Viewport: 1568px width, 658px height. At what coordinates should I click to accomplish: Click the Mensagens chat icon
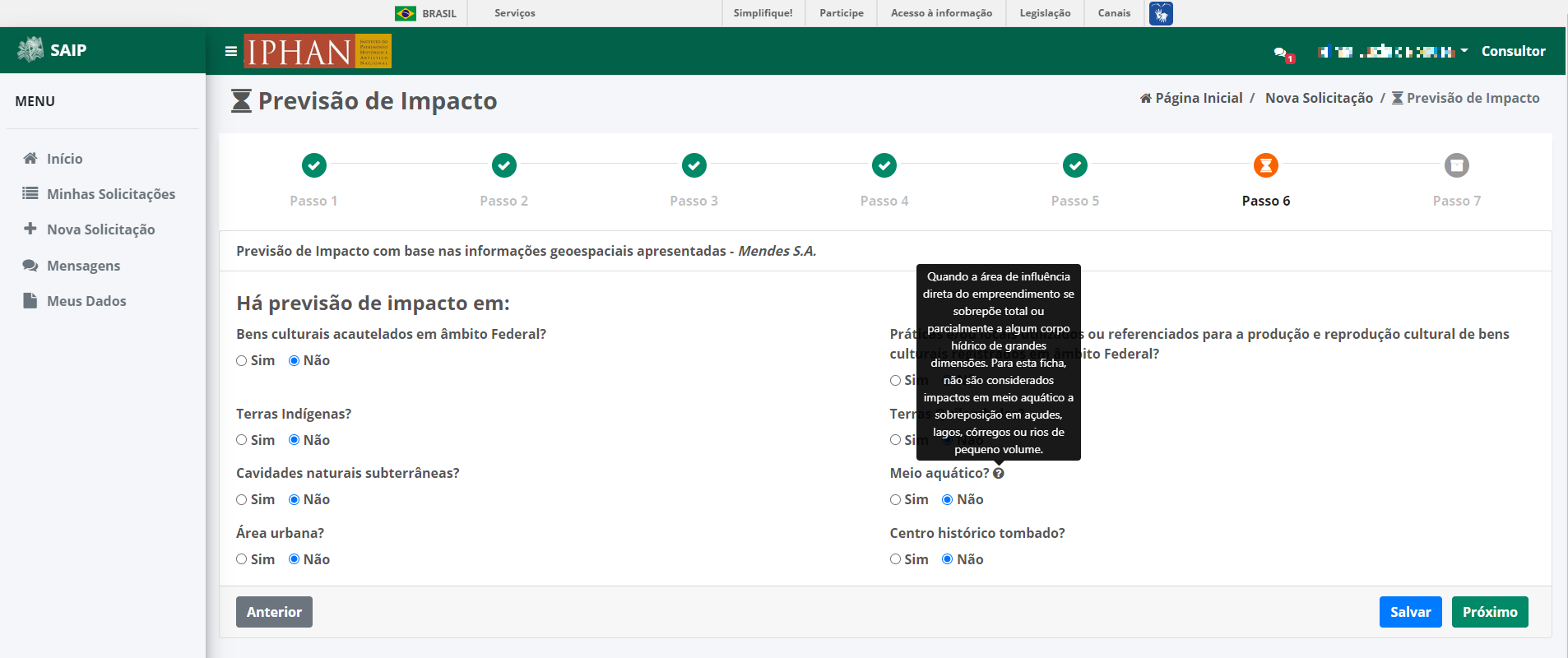(30, 265)
